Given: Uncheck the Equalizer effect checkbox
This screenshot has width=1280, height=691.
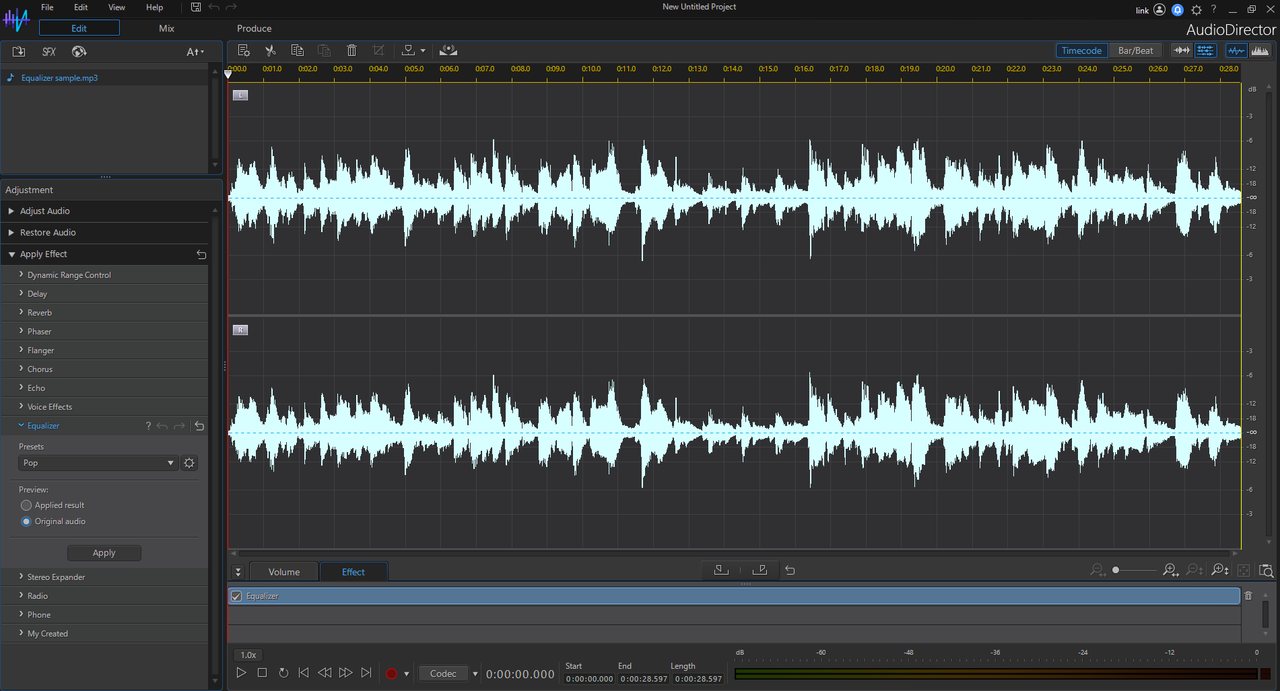Looking at the screenshot, I should click(237, 596).
